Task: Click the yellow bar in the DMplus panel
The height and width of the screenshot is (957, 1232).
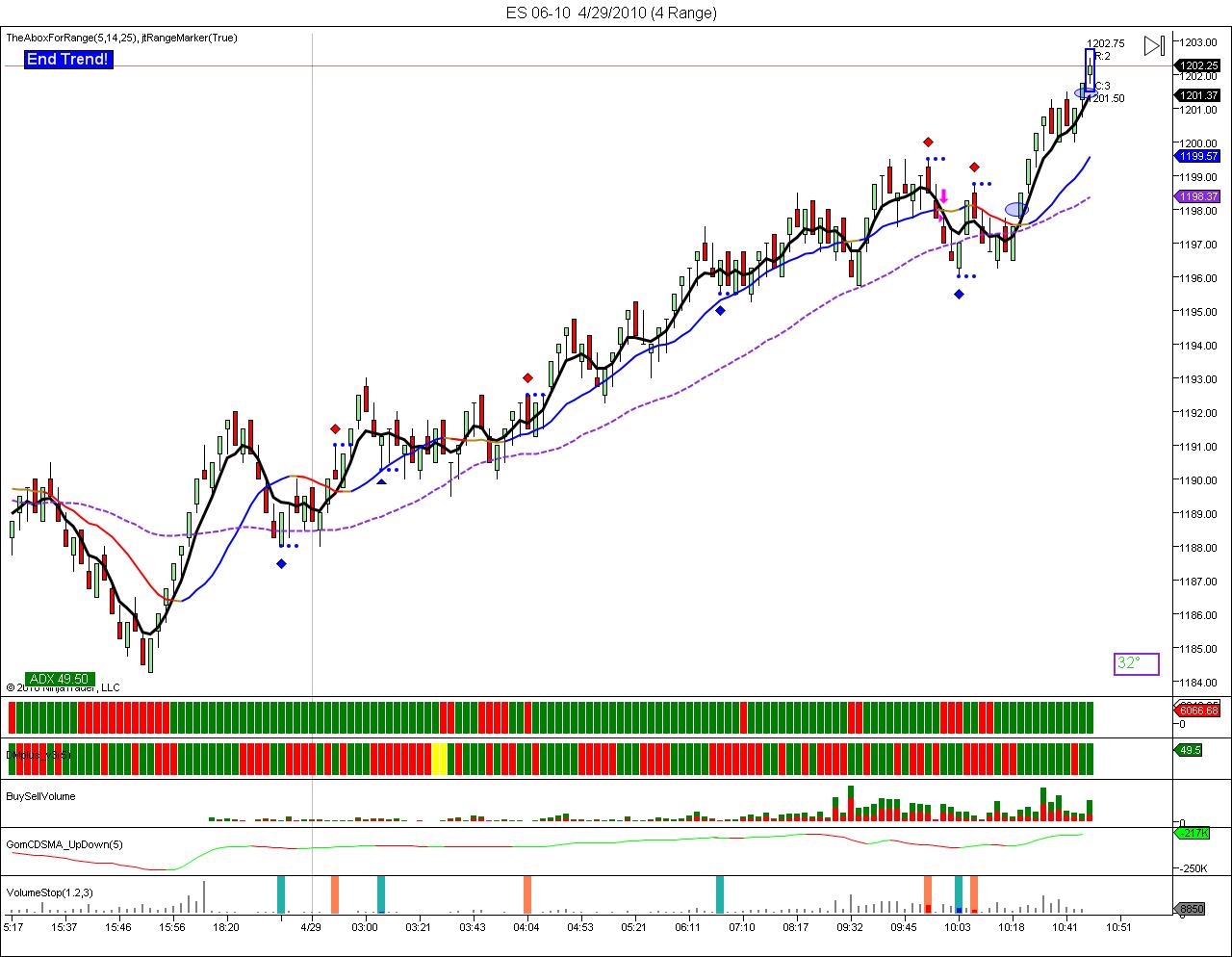Action: click(439, 759)
